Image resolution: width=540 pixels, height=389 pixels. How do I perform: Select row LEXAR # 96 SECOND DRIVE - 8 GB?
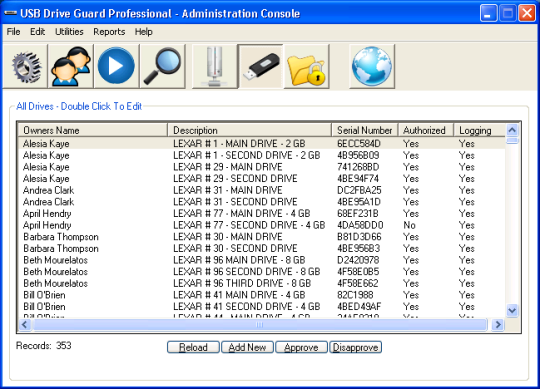coord(261,272)
